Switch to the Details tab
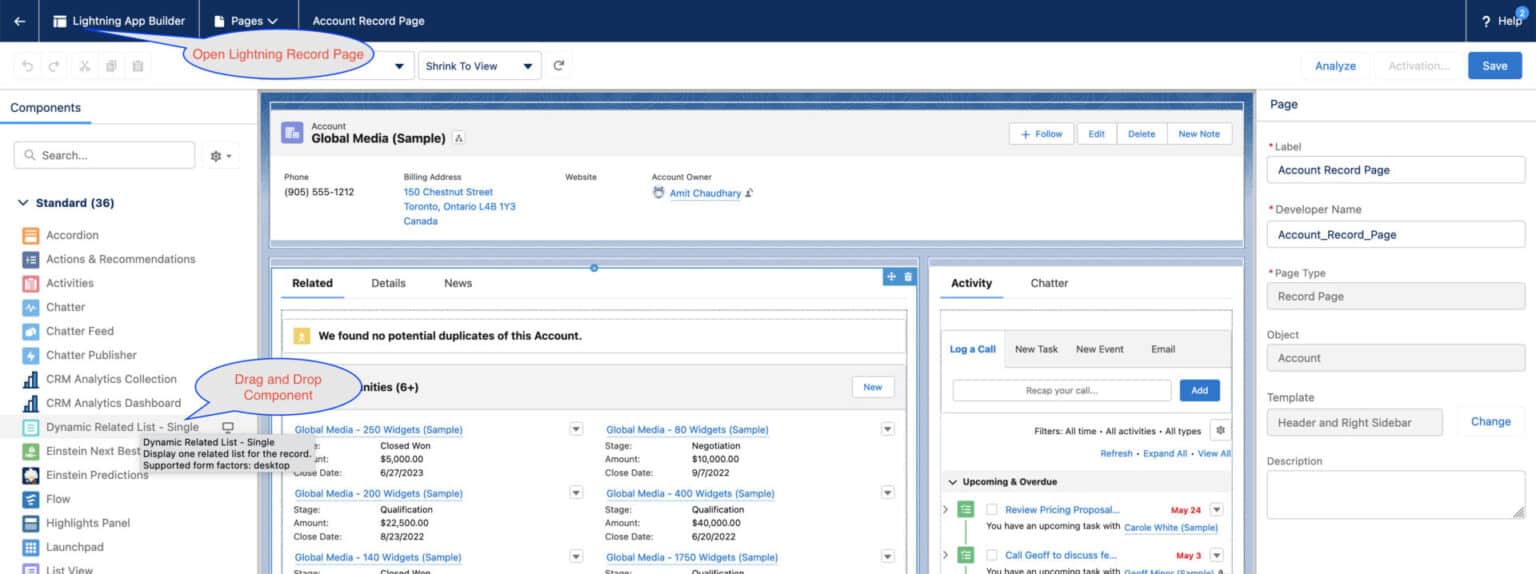This screenshot has width=1536, height=574. click(388, 283)
